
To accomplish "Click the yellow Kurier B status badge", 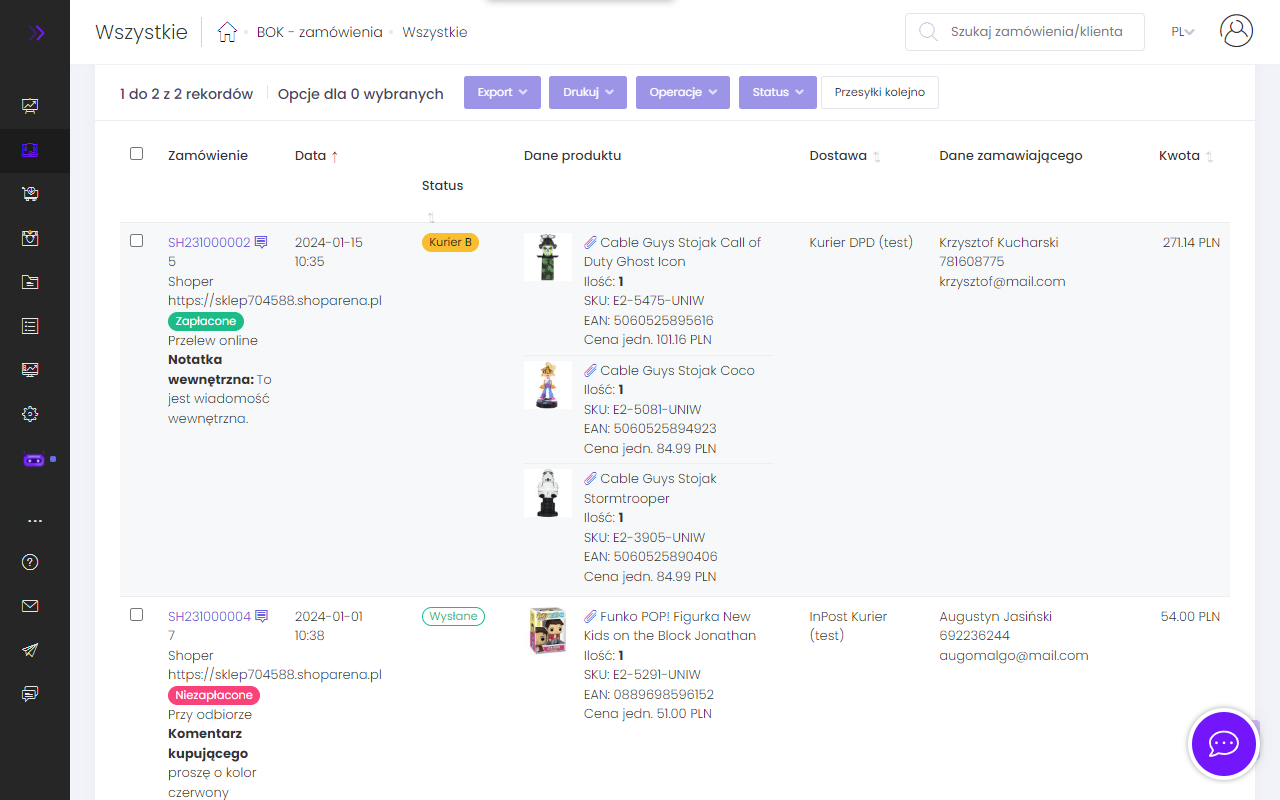I will pyautogui.click(x=450, y=241).
